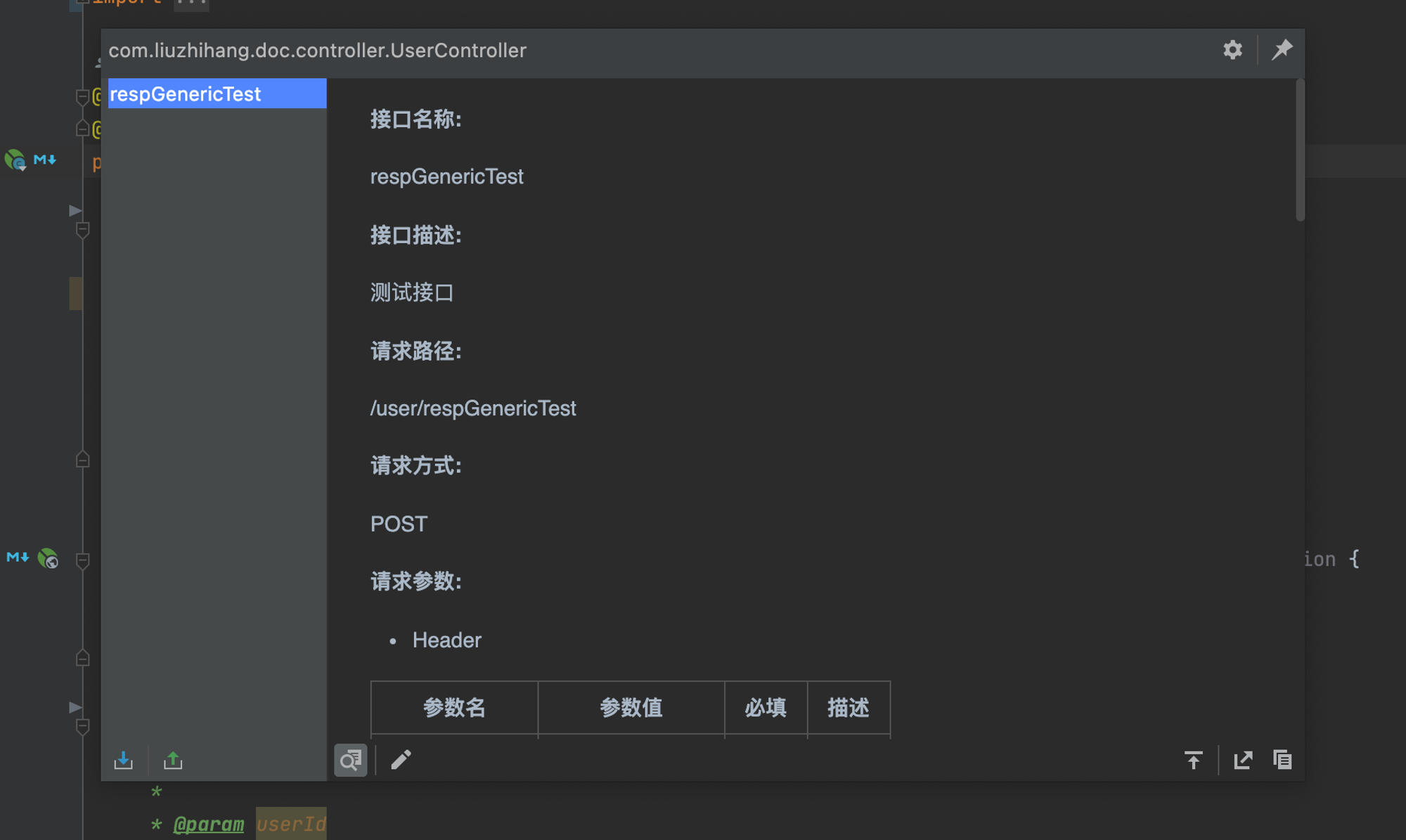Pin the documentation popup window

(x=1282, y=50)
